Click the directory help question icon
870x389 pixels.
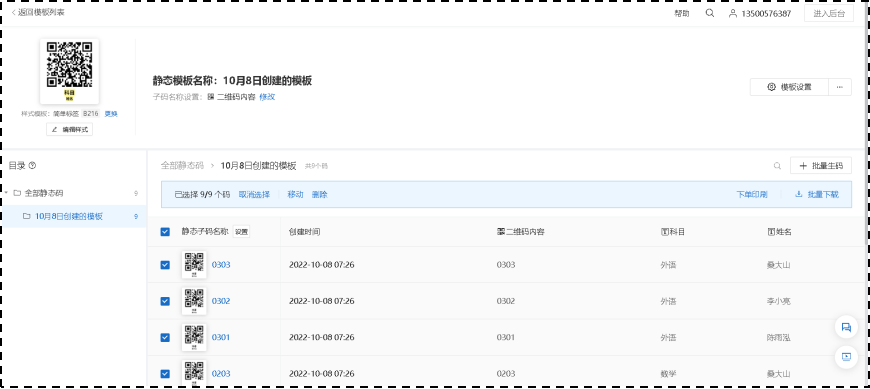click(32, 165)
